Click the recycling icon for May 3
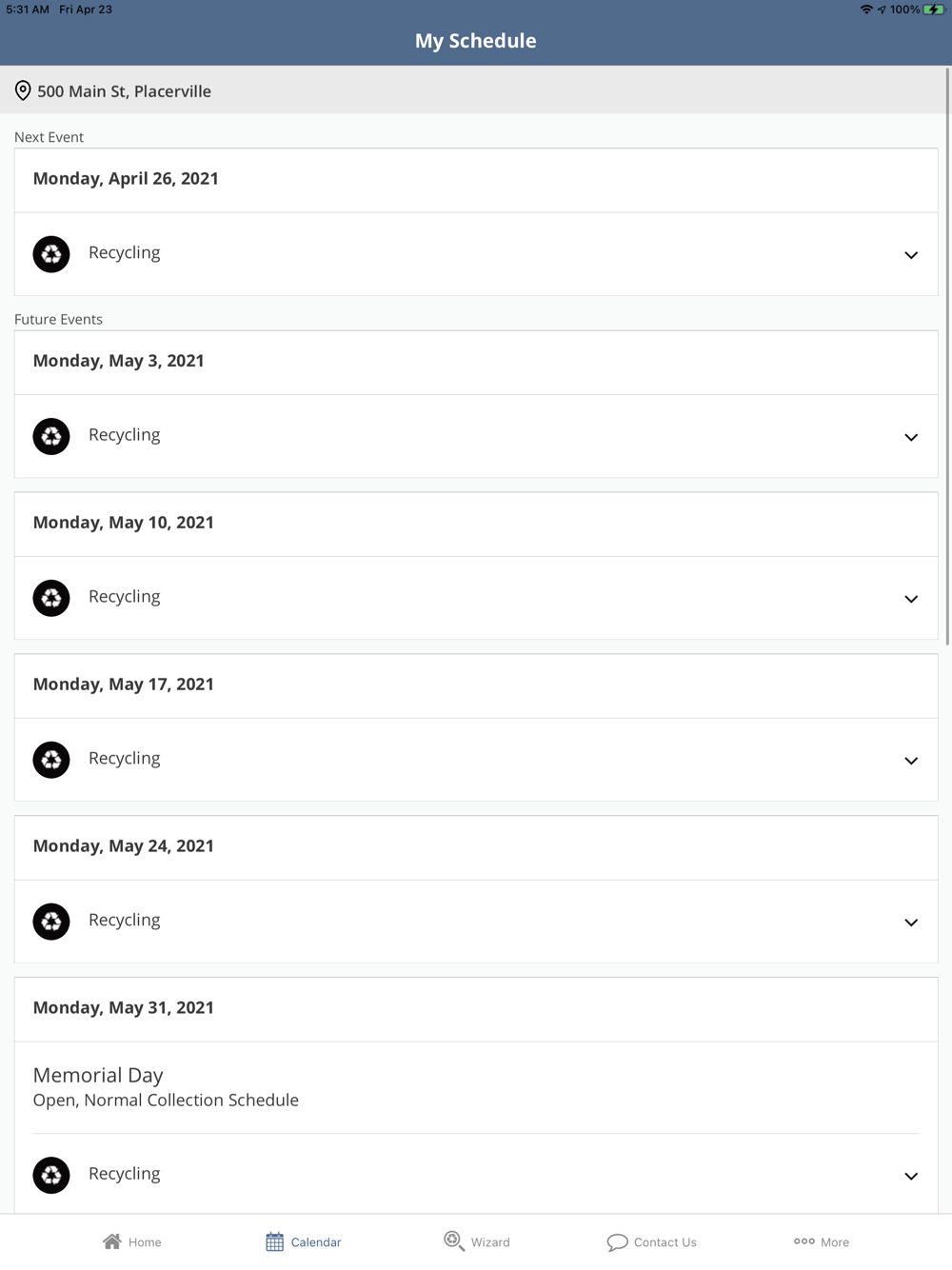The image size is (952, 1270). [x=51, y=436]
